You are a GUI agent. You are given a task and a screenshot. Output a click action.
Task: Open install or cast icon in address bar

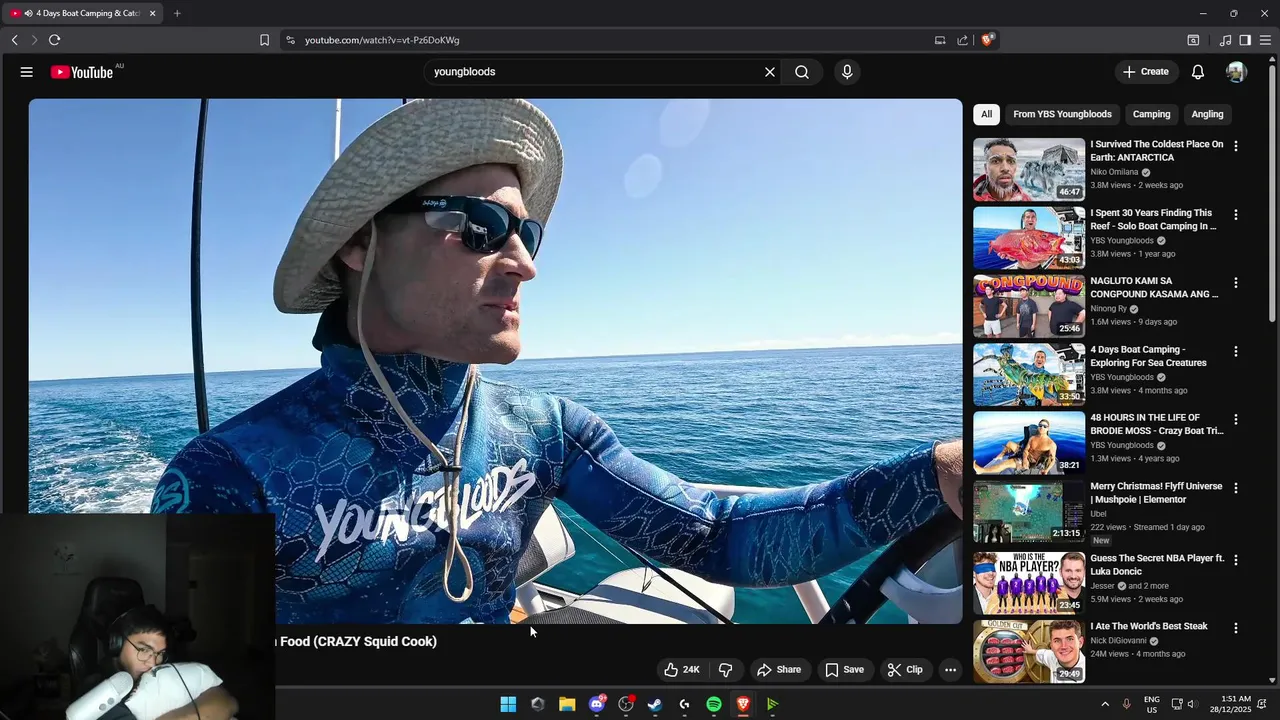pos(940,40)
